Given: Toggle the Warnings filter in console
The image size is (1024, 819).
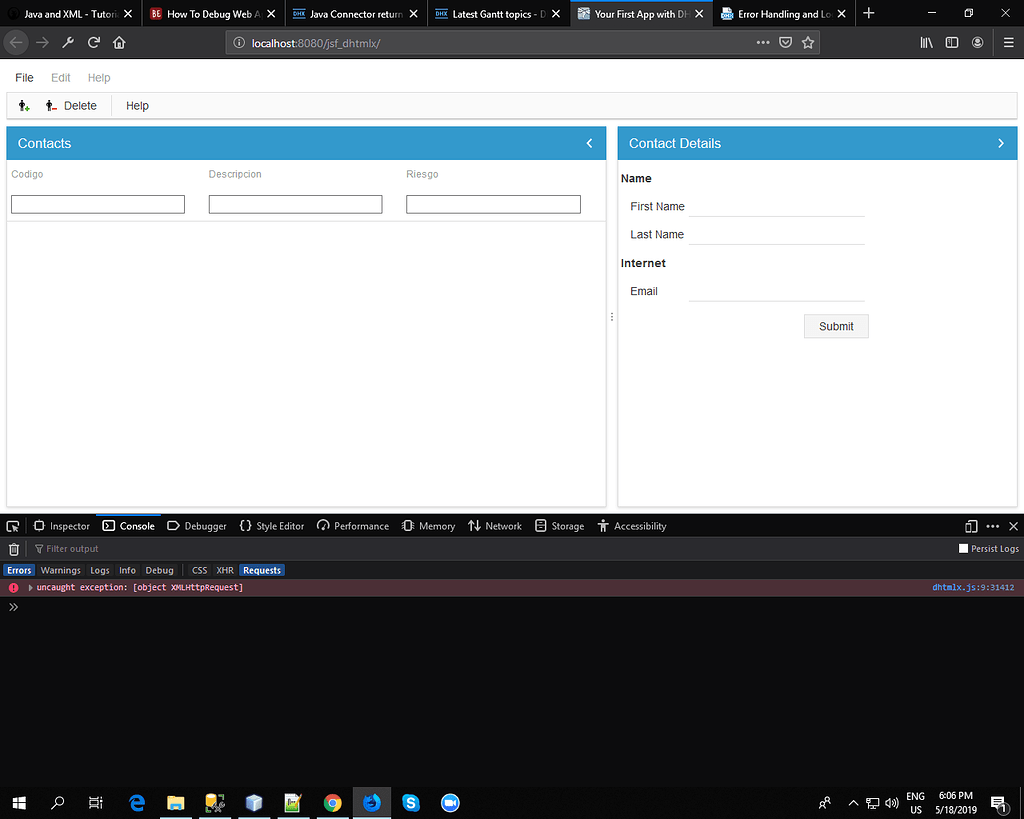Looking at the screenshot, I should tap(61, 569).
